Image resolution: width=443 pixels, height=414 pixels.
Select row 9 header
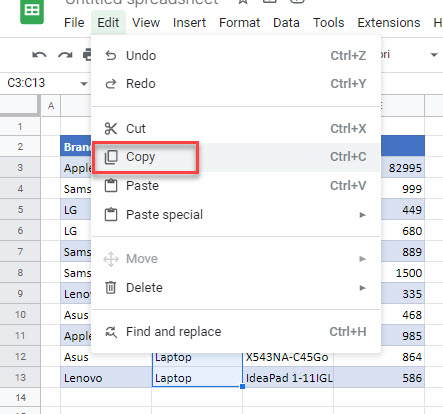coord(20,293)
